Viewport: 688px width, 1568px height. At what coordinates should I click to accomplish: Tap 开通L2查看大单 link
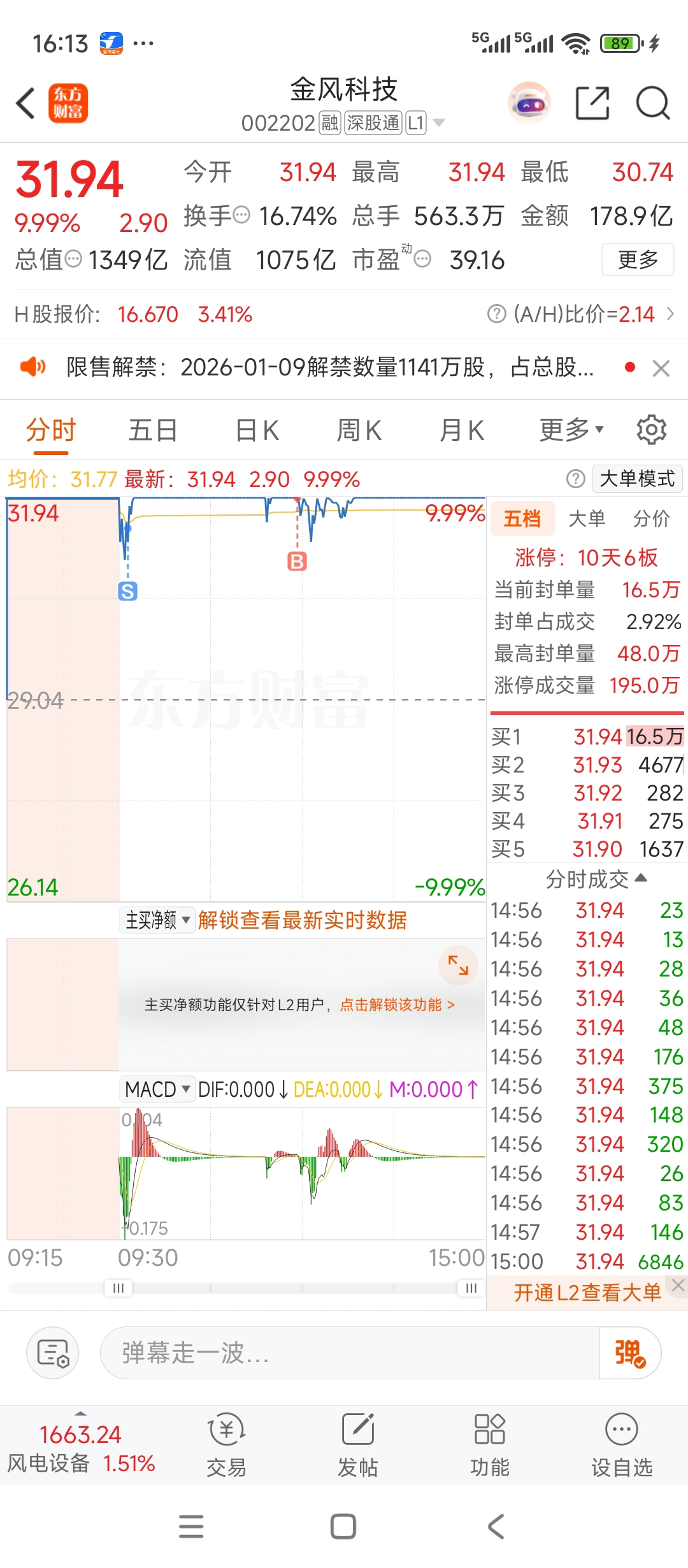pyautogui.click(x=587, y=1292)
